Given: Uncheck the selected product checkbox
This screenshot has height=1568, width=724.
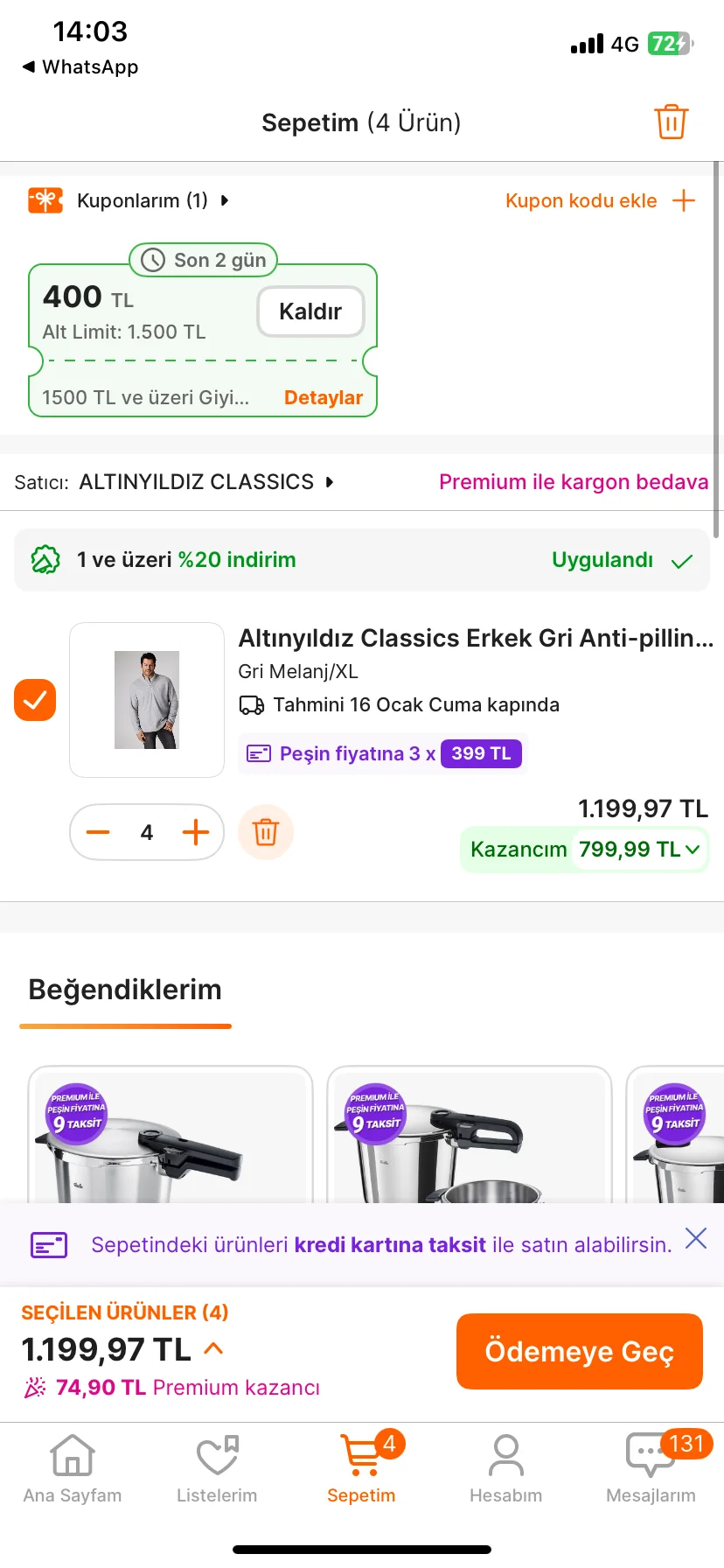Looking at the screenshot, I should pyautogui.click(x=35, y=700).
